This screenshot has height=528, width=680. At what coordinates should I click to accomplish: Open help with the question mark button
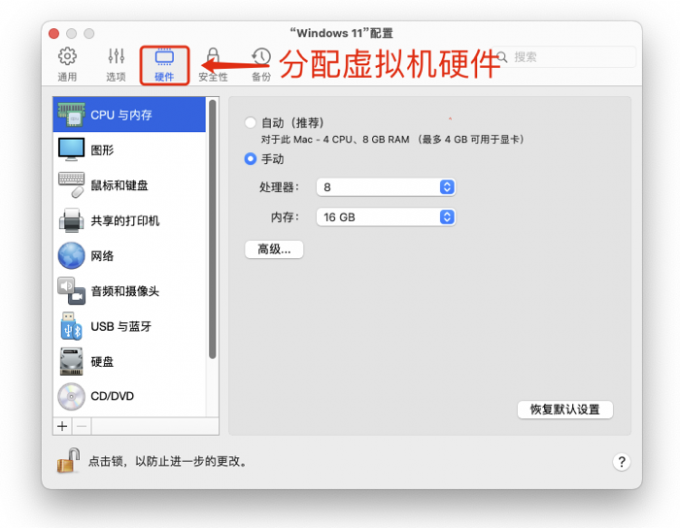621,462
